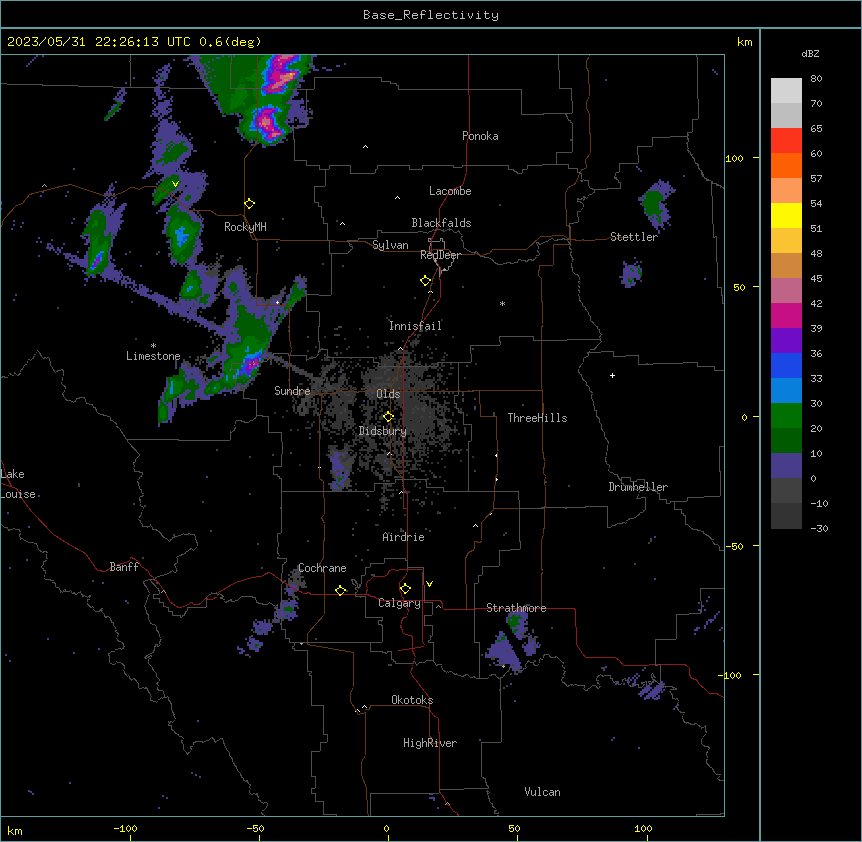The height and width of the screenshot is (842, 862).
Task: Click the Airdrie label
Action: click(404, 537)
